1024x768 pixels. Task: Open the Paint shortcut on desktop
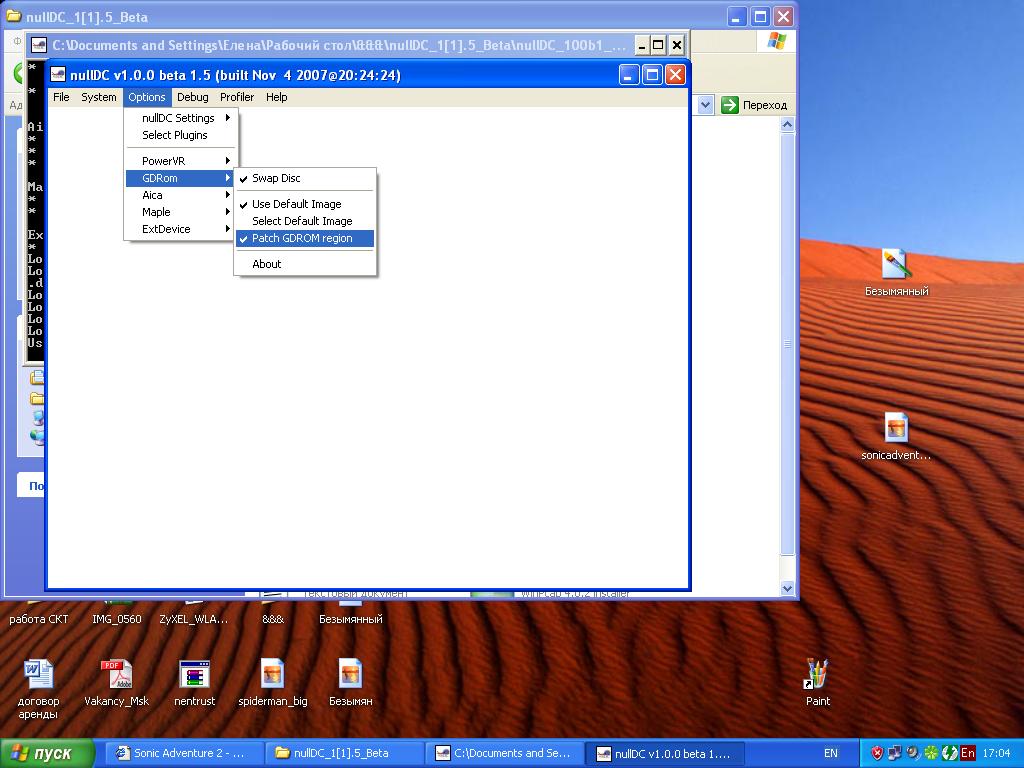[817, 675]
